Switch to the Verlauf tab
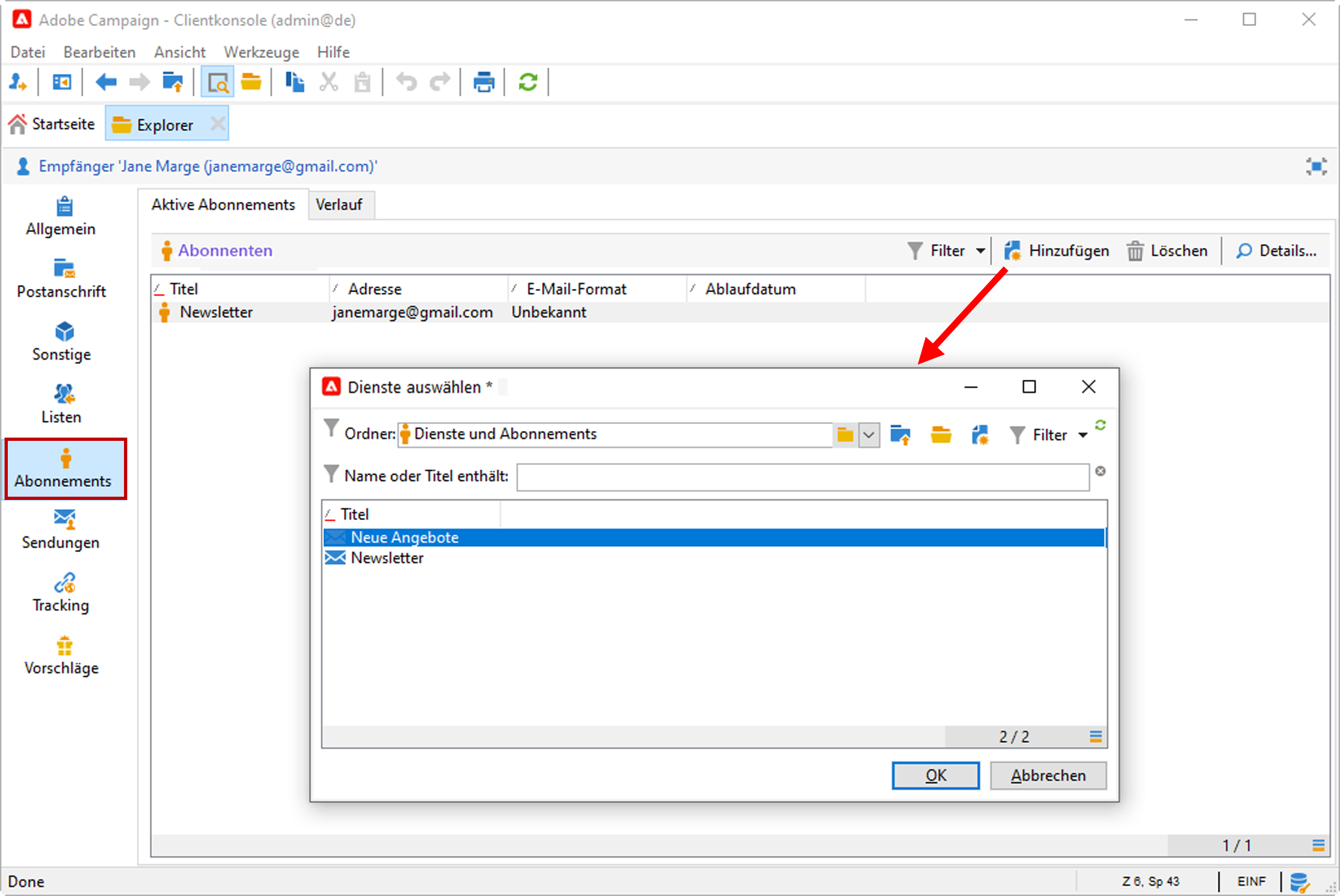The height and width of the screenshot is (896, 1340). point(339,205)
